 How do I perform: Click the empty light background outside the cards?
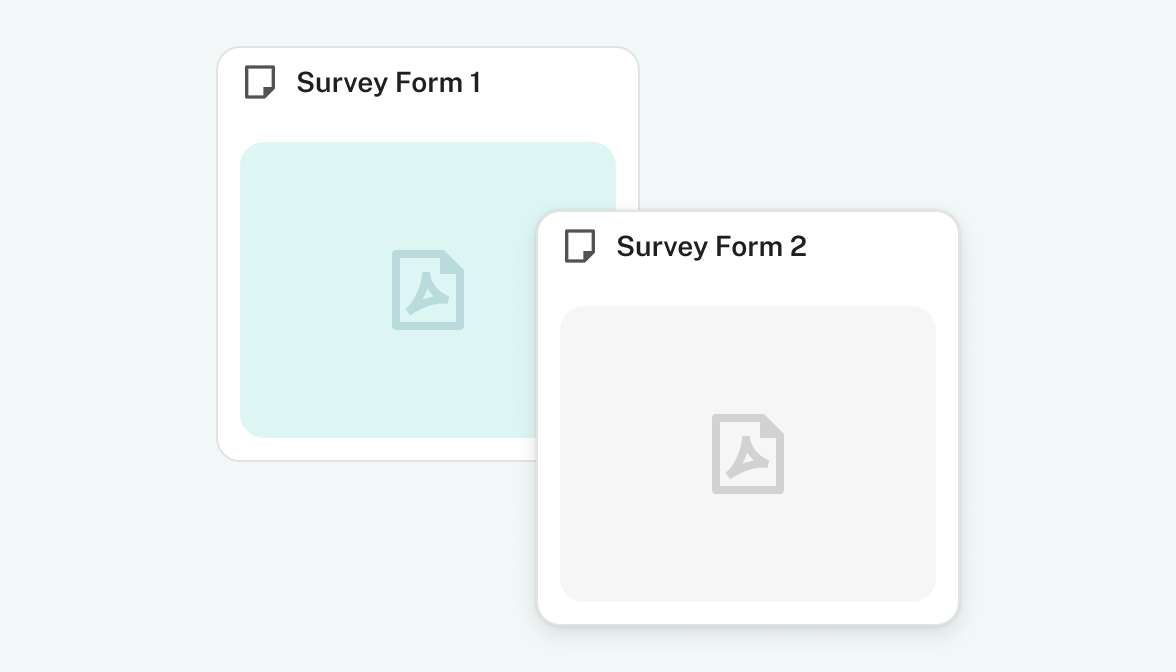coord(1050,112)
